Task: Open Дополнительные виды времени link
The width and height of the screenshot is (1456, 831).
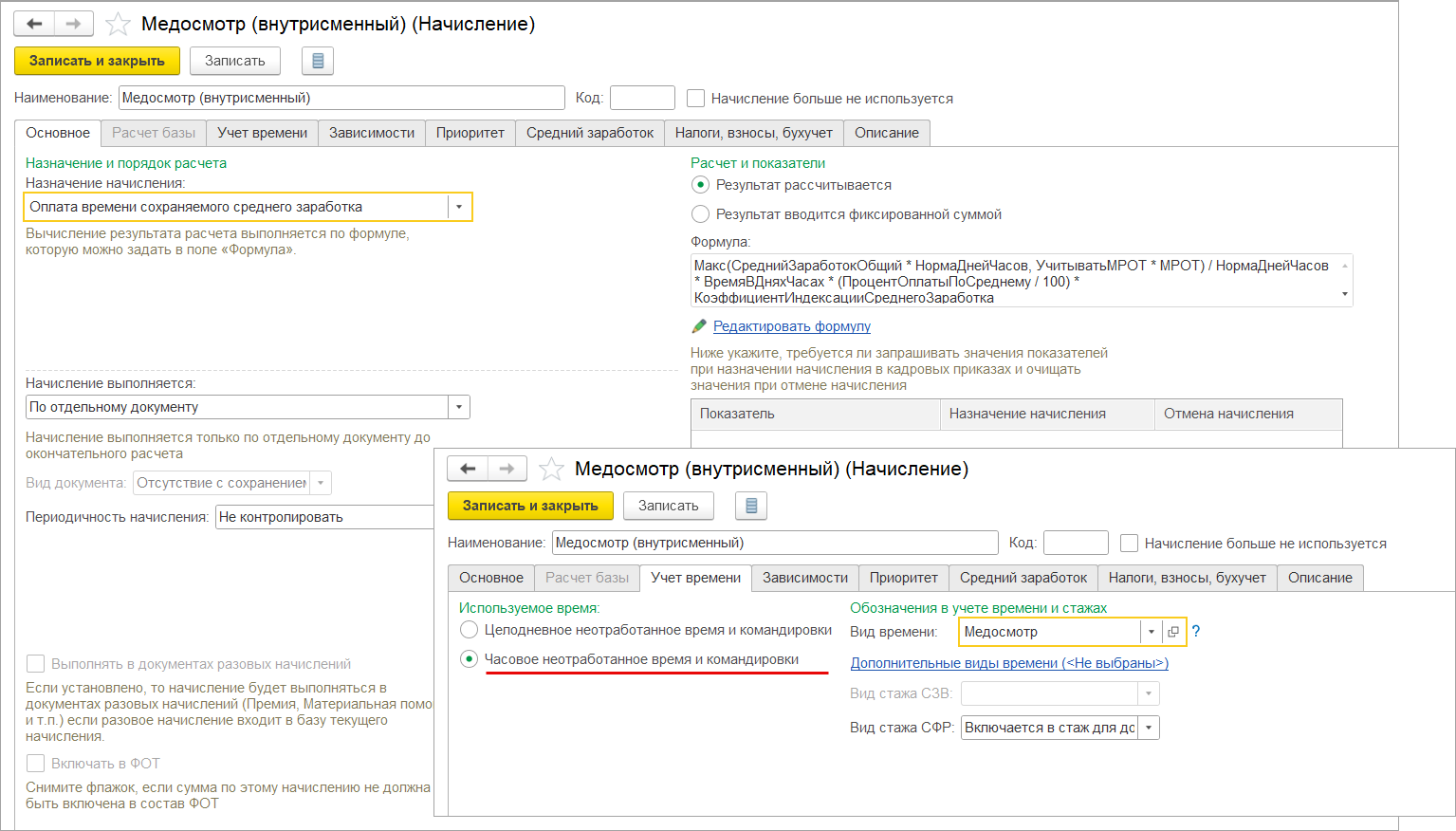Action: (x=1009, y=663)
